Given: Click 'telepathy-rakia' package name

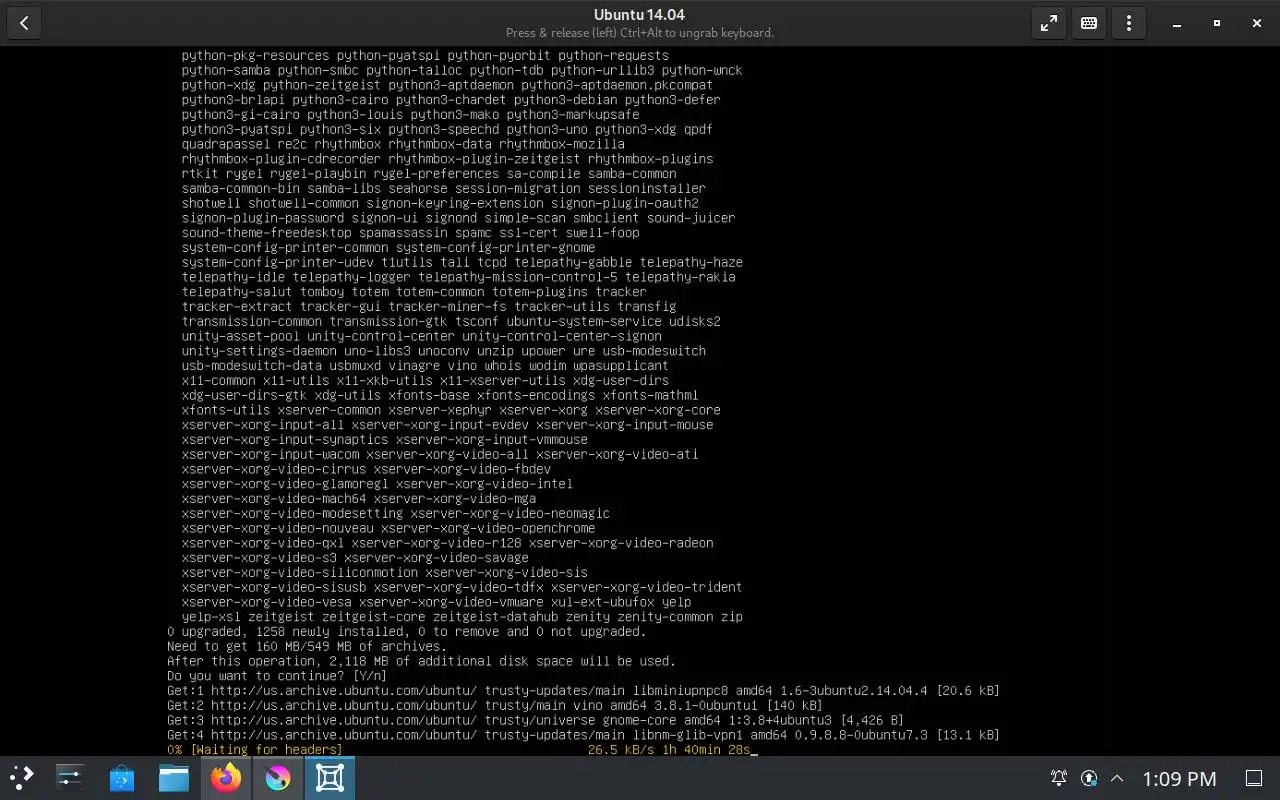Looking at the screenshot, I should 679,277.
